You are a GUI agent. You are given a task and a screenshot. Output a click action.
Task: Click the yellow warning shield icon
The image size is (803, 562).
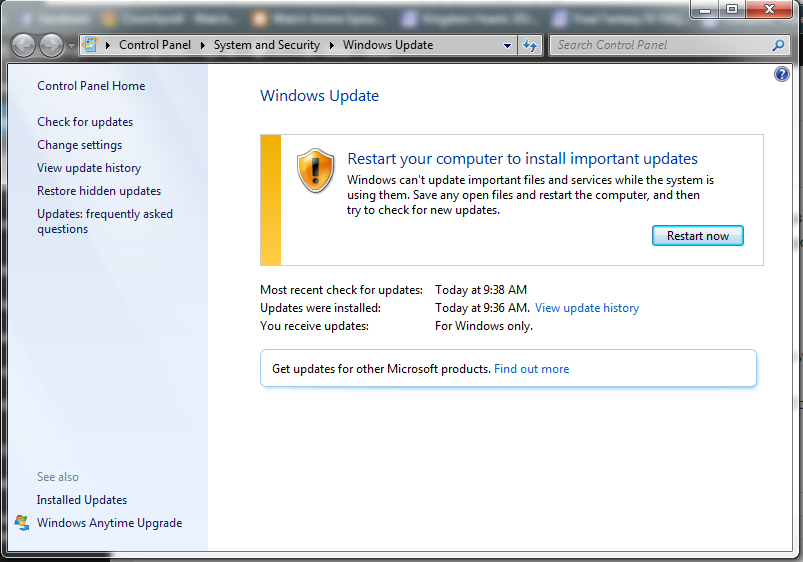pos(315,171)
